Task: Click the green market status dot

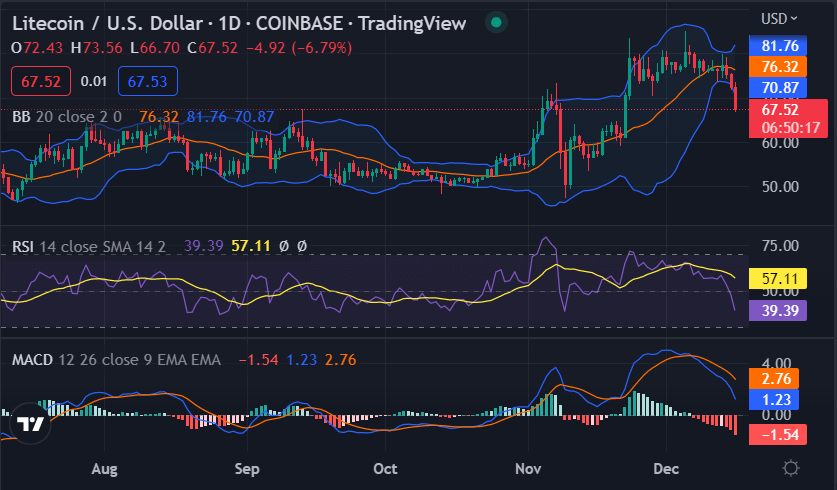Action: tap(496, 22)
